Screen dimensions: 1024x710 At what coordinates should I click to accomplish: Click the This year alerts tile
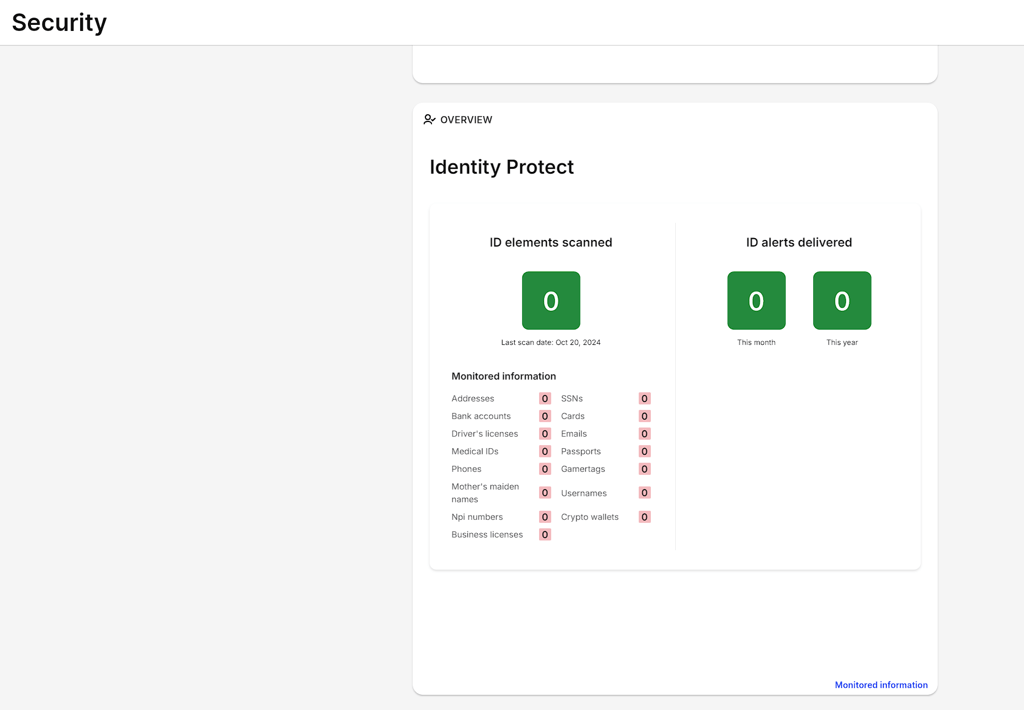point(842,300)
